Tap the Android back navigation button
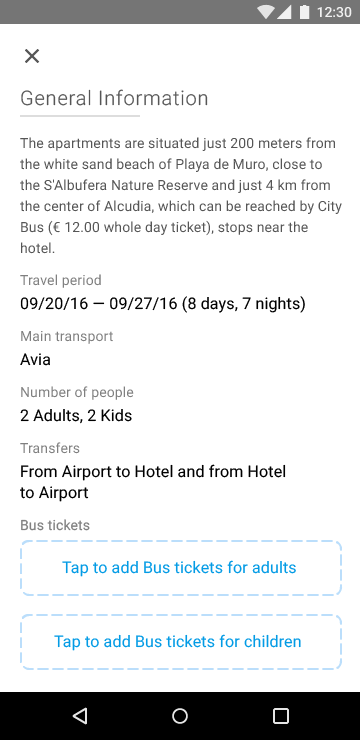Screen dimensions: 360x740 [x=80, y=715]
